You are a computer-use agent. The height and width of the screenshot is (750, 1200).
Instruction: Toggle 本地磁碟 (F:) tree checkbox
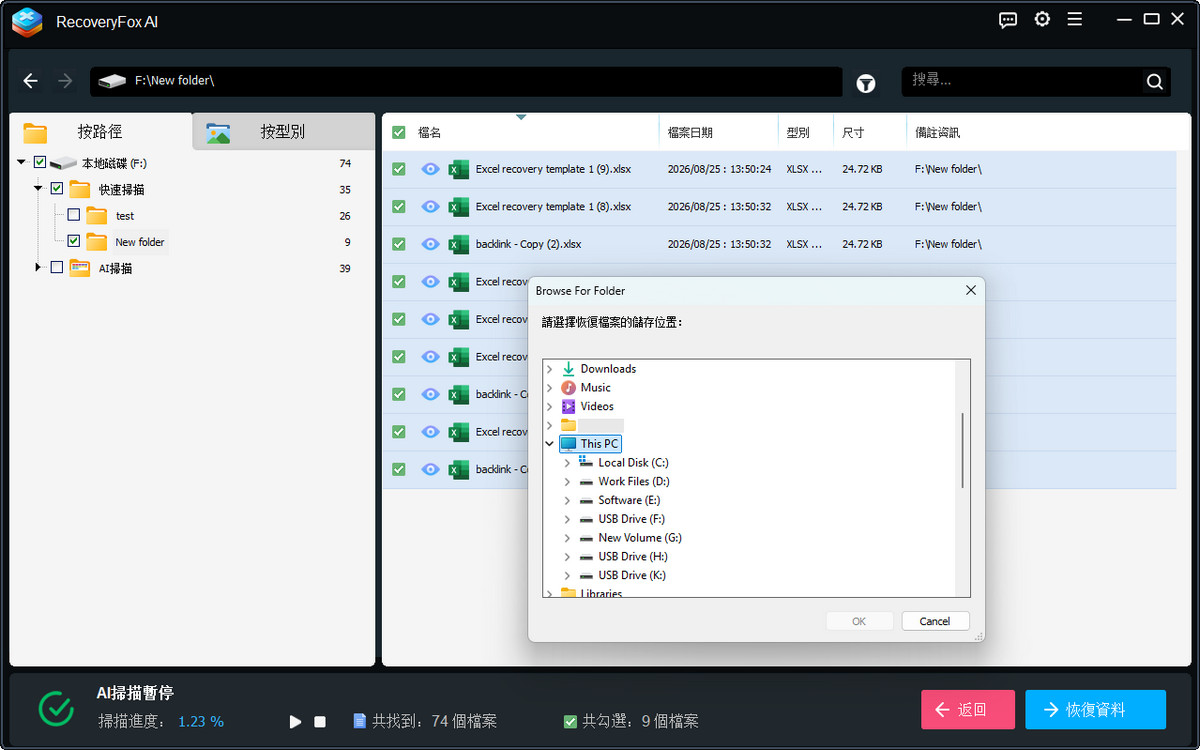pyautogui.click(x=40, y=162)
